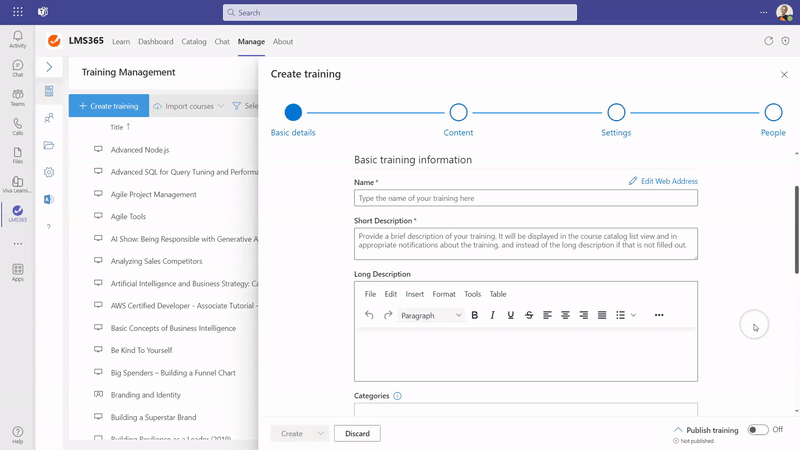Click the shield icon in the app header

785,41
